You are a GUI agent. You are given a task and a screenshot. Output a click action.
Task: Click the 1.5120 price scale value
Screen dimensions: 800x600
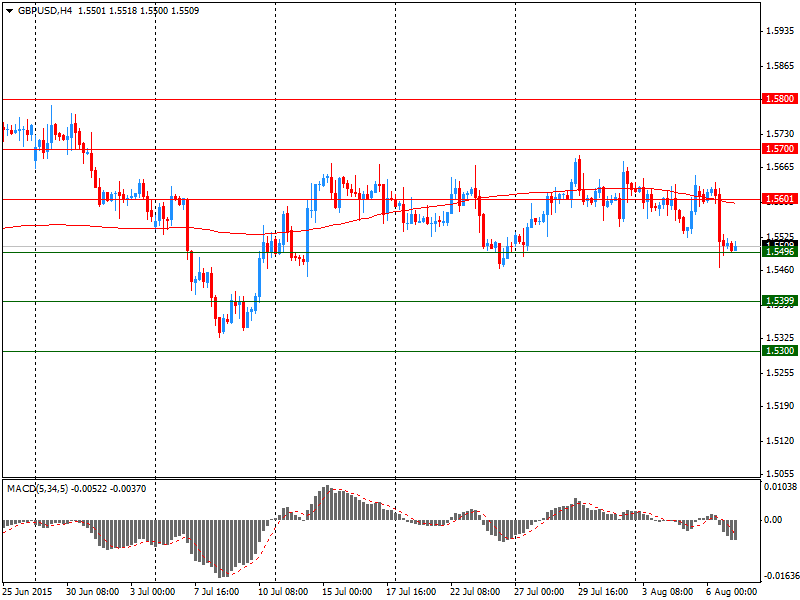pyautogui.click(x=780, y=441)
